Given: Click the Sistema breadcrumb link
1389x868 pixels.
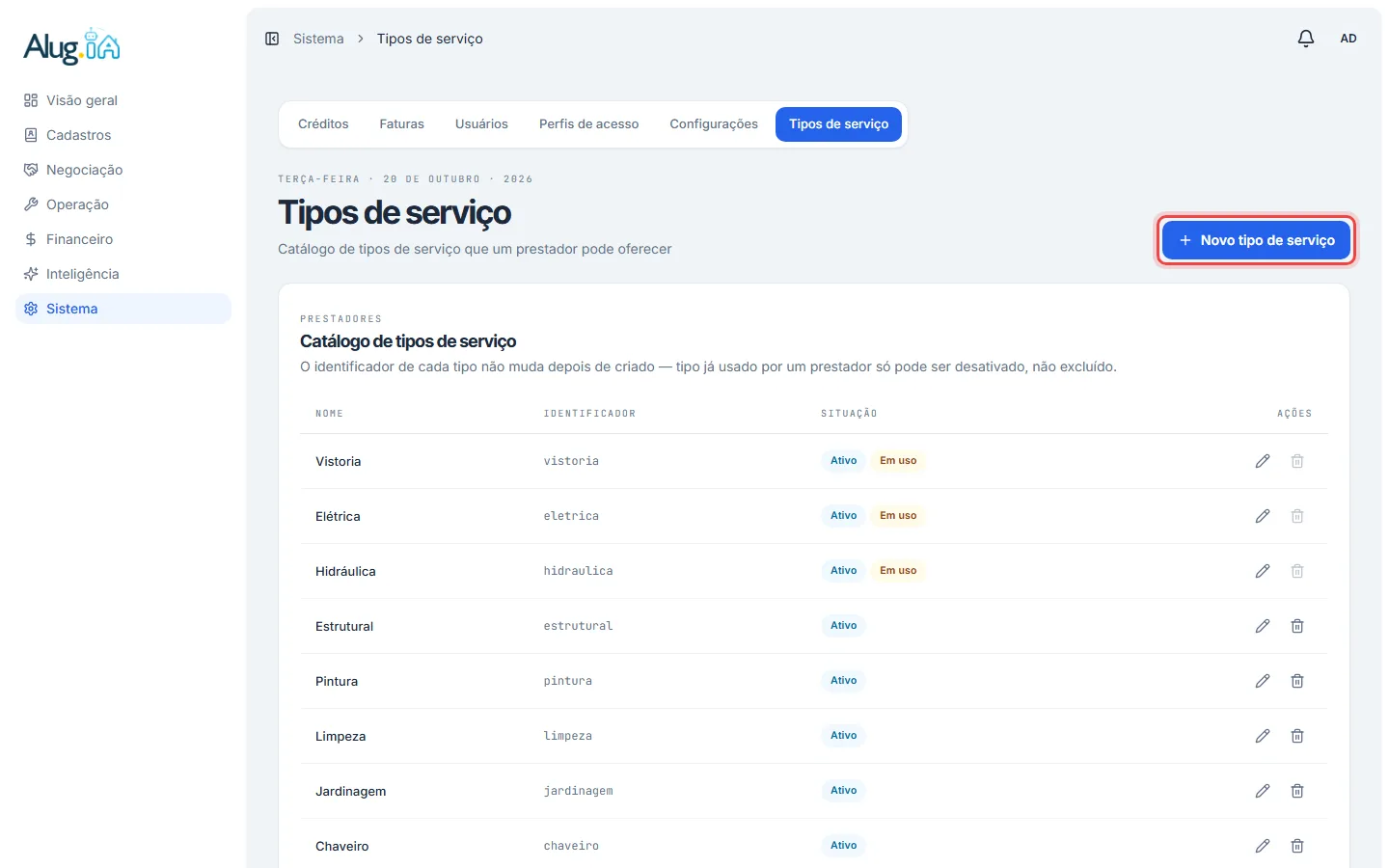Looking at the screenshot, I should click(x=318, y=39).
